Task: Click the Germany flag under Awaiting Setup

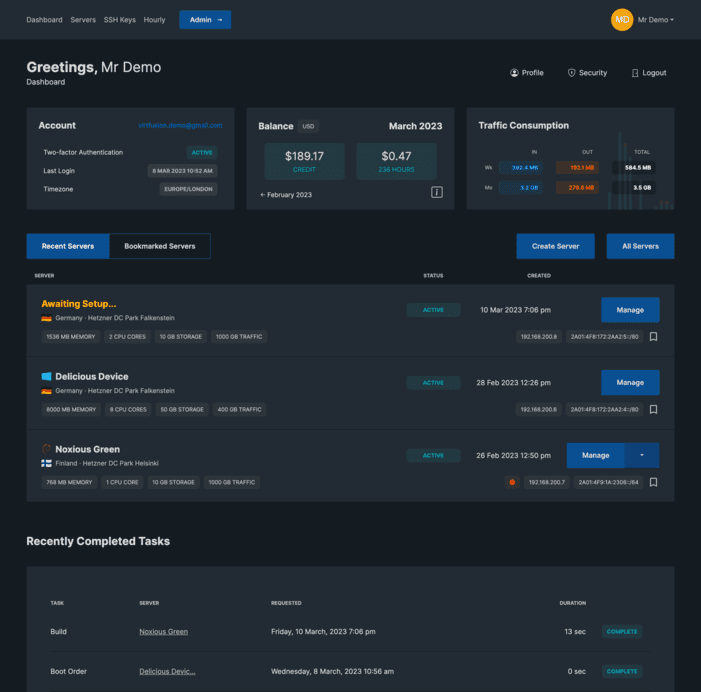Action: 46,318
